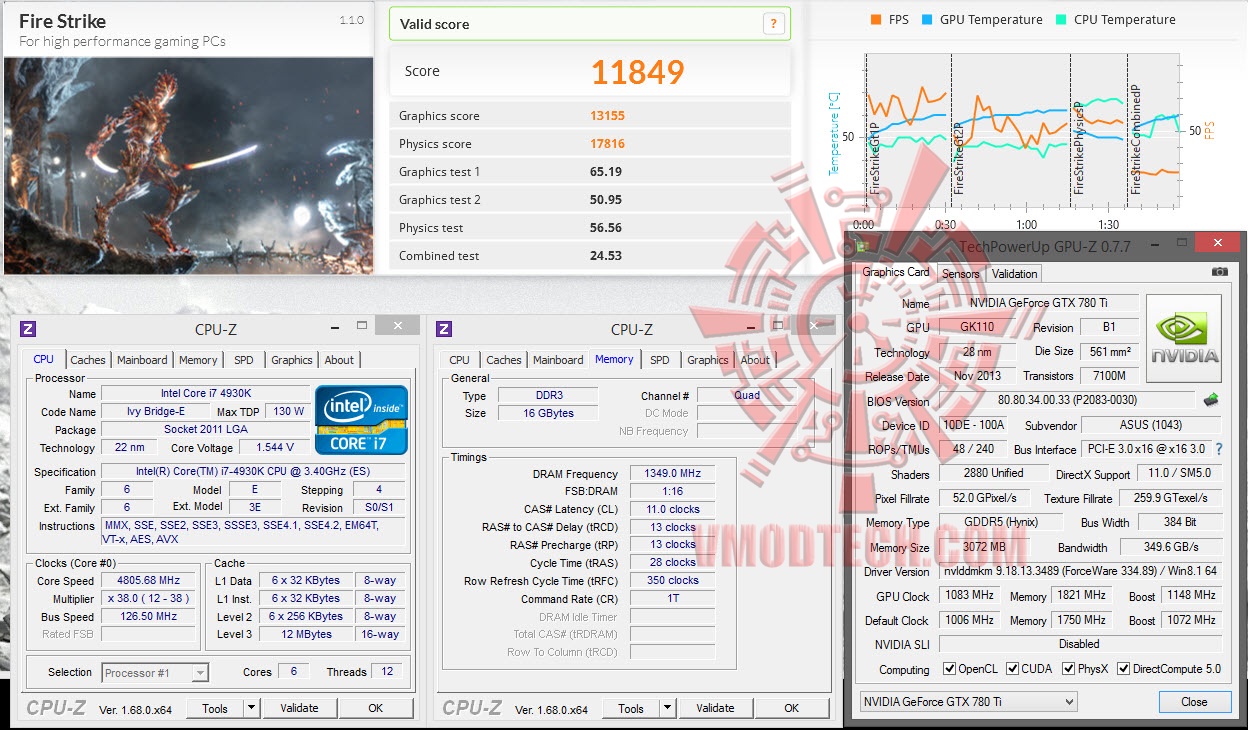This screenshot has height=730, width=1248.
Task: Click the GPU-Z title bar application icon
Action: click(x=862, y=245)
